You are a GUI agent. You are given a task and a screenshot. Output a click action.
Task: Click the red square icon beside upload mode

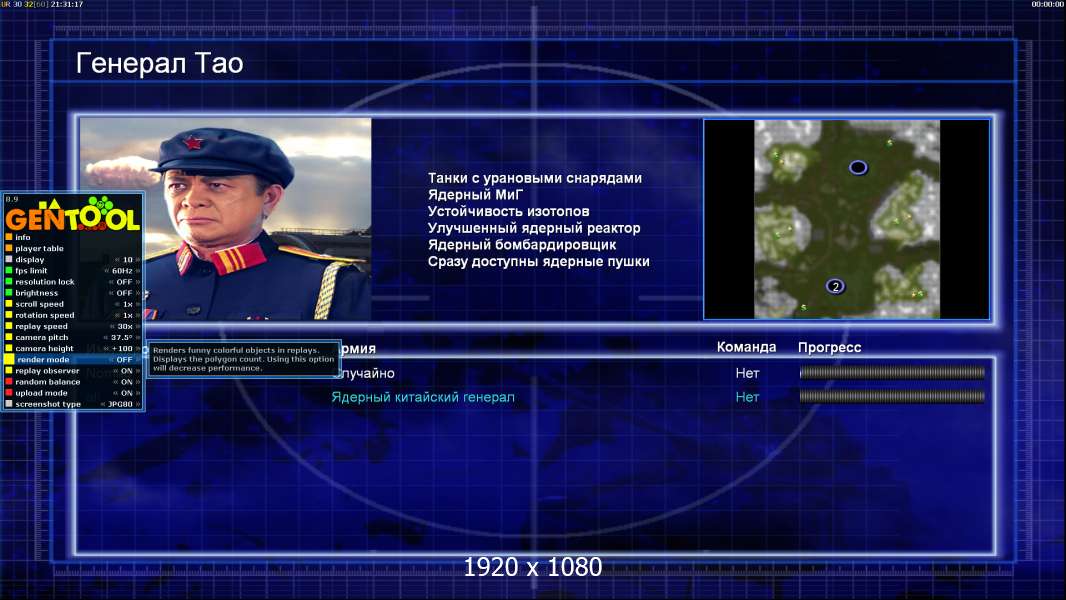coord(9,393)
